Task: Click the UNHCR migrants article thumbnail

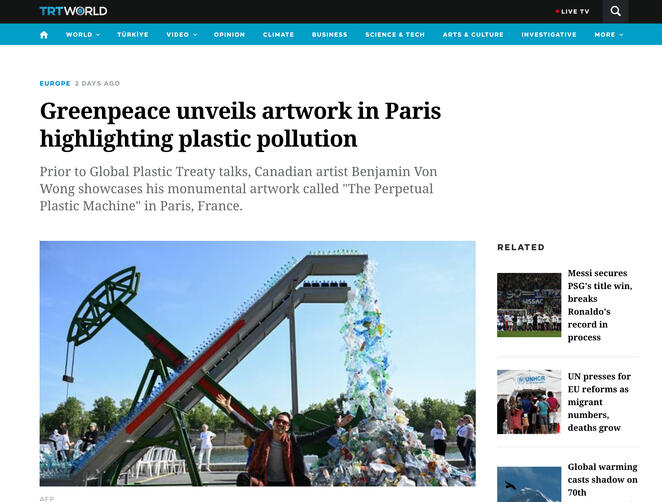Action: tap(529, 402)
